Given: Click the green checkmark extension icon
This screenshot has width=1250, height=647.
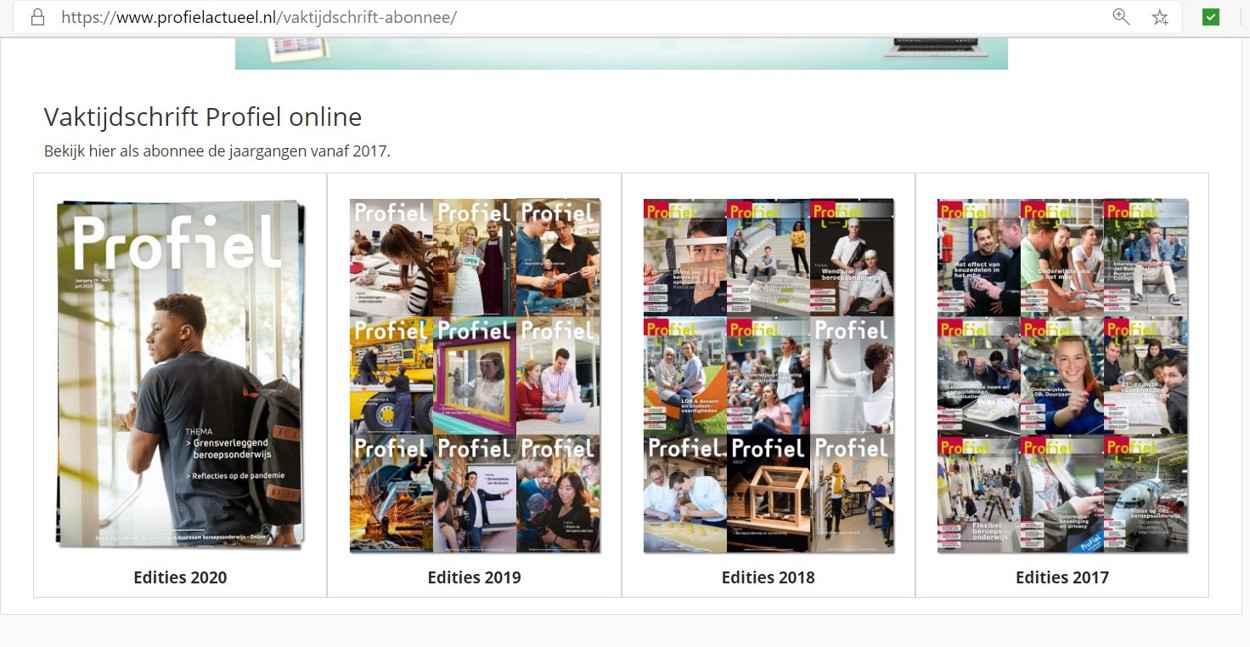Looking at the screenshot, I should pyautogui.click(x=1210, y=17).
